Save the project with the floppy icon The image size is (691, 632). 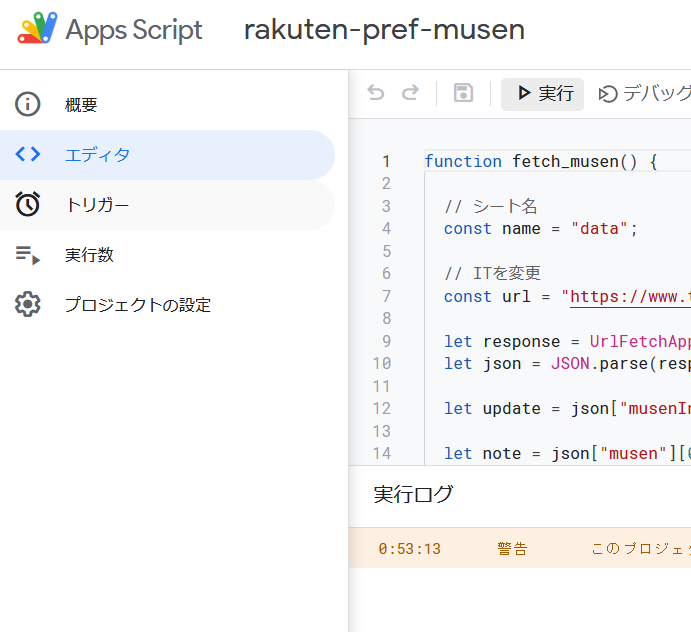[x=464, y=93]
